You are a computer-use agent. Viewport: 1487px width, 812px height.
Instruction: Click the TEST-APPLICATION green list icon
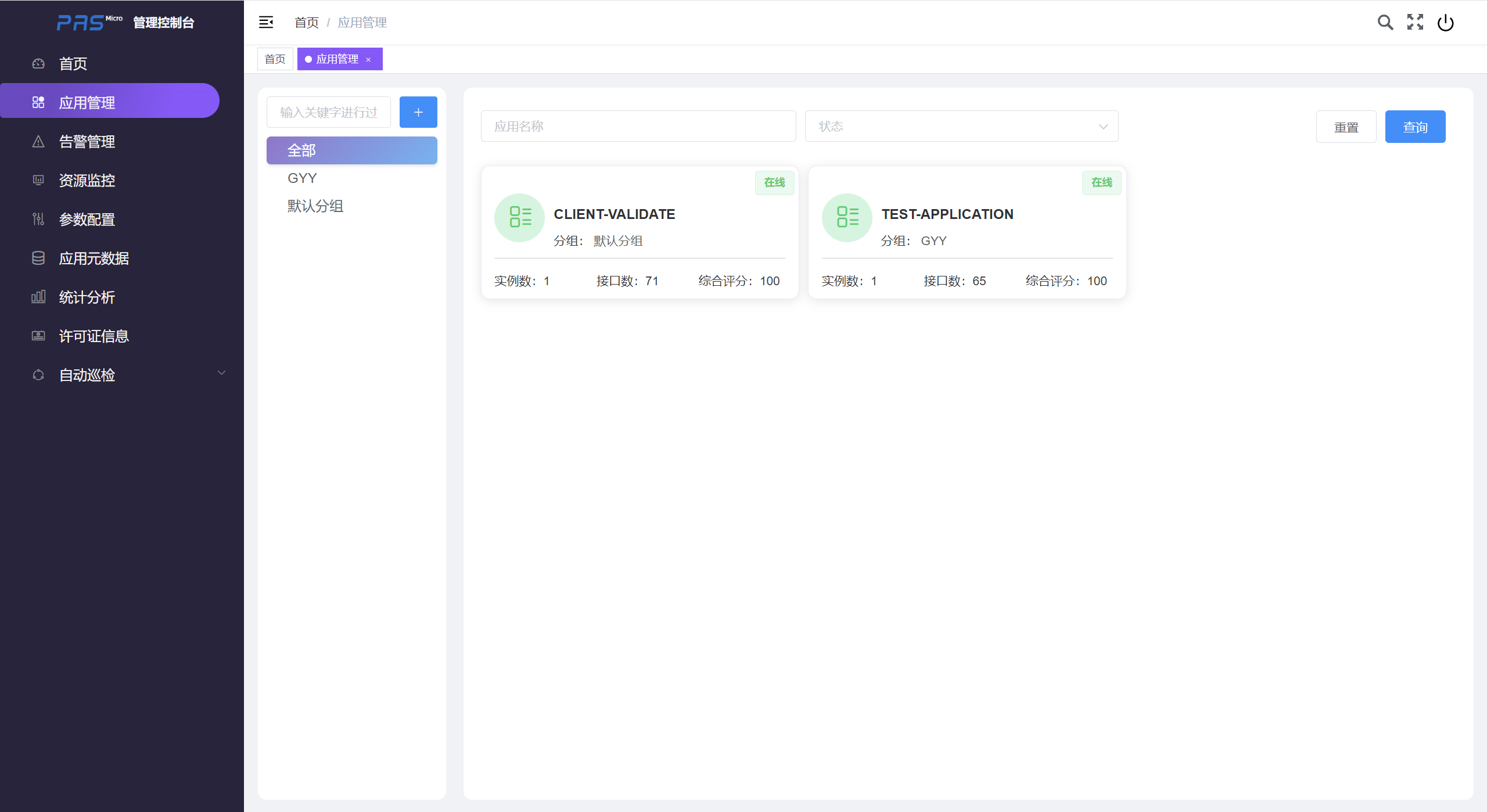(847, 218)
